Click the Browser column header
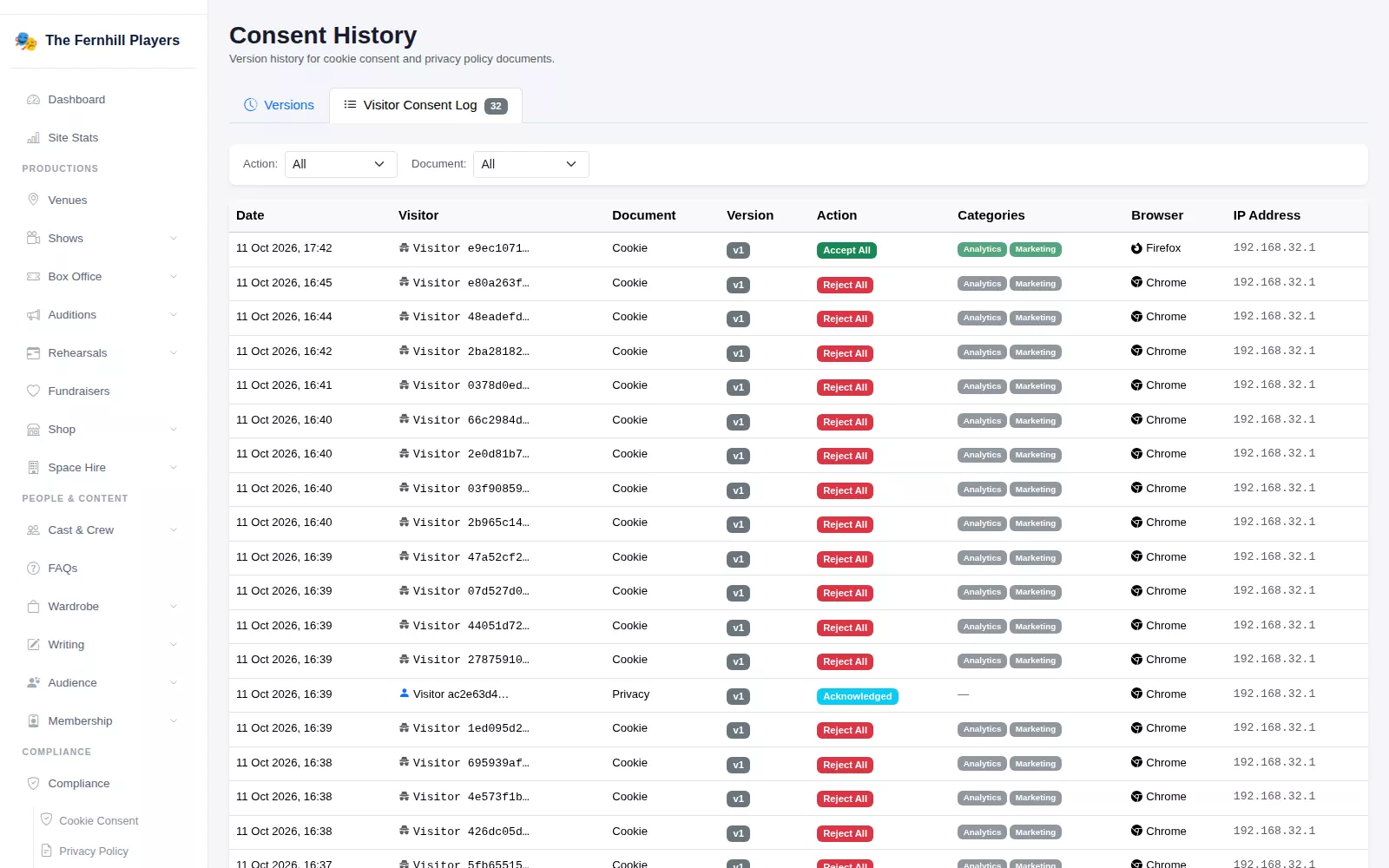The height and width of the screenshot is (868, 1389). click(1156, 215)
